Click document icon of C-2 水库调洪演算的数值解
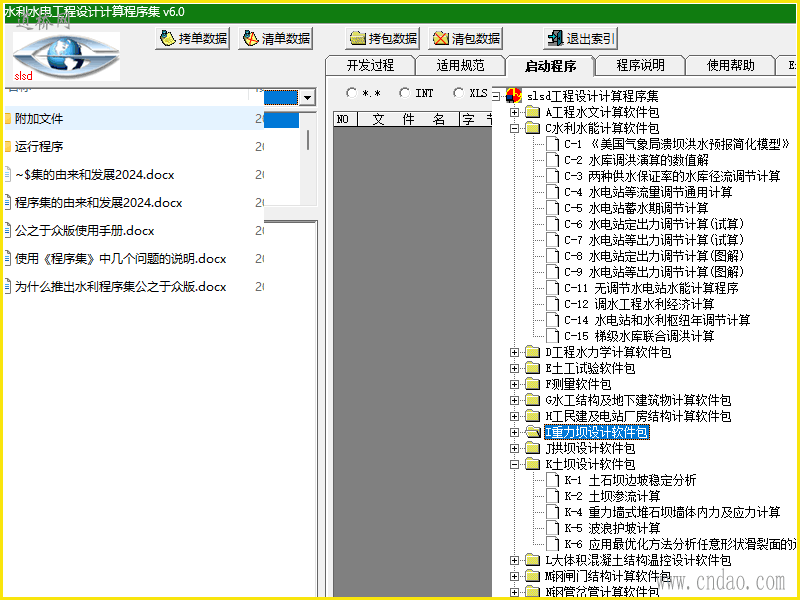This screenshot has height=600, width=800. pos(552,160)
